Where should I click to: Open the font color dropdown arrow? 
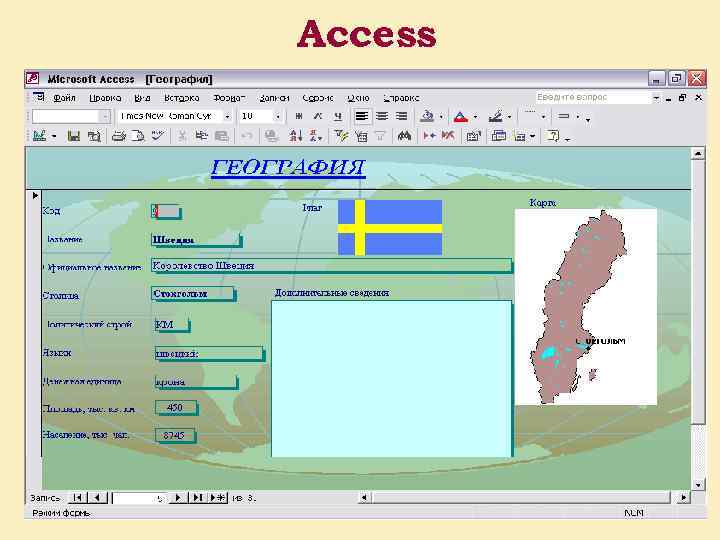475,117
